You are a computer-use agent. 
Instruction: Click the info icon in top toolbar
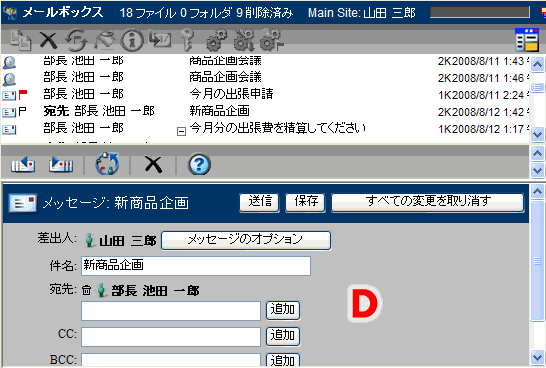[132, 40]
